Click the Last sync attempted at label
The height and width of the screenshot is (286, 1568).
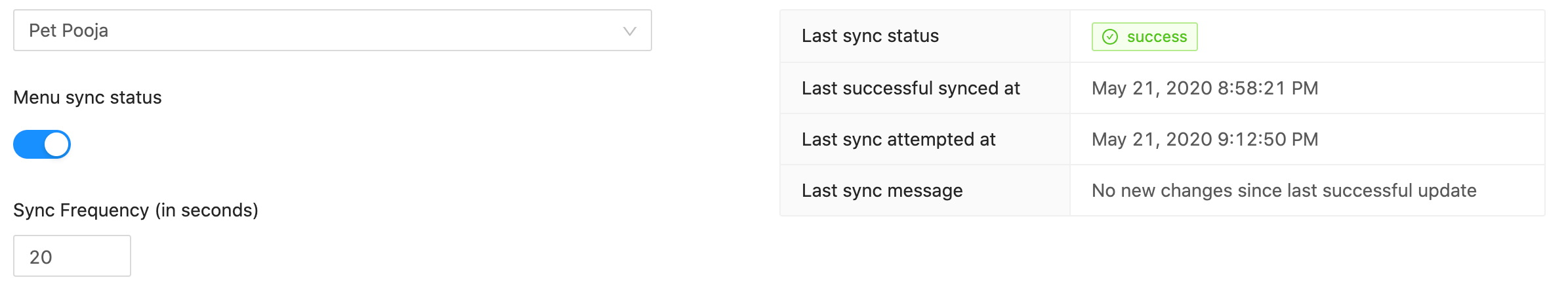click(x=899, y=139)
